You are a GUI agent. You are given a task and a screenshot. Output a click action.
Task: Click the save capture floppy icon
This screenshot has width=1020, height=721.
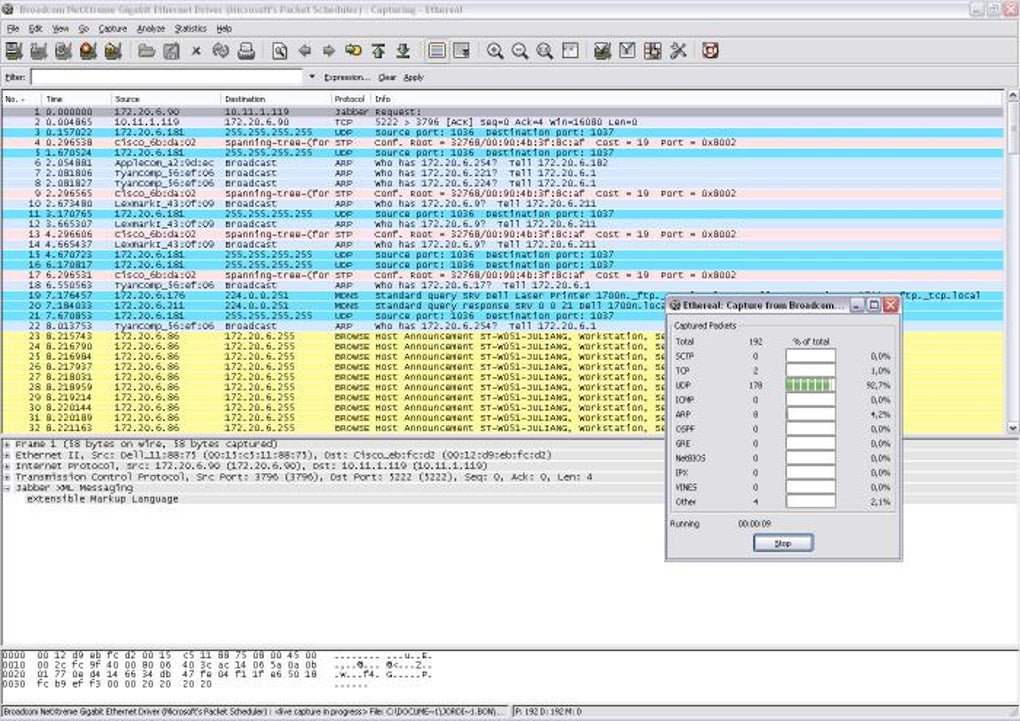click(x=171, y=51)
